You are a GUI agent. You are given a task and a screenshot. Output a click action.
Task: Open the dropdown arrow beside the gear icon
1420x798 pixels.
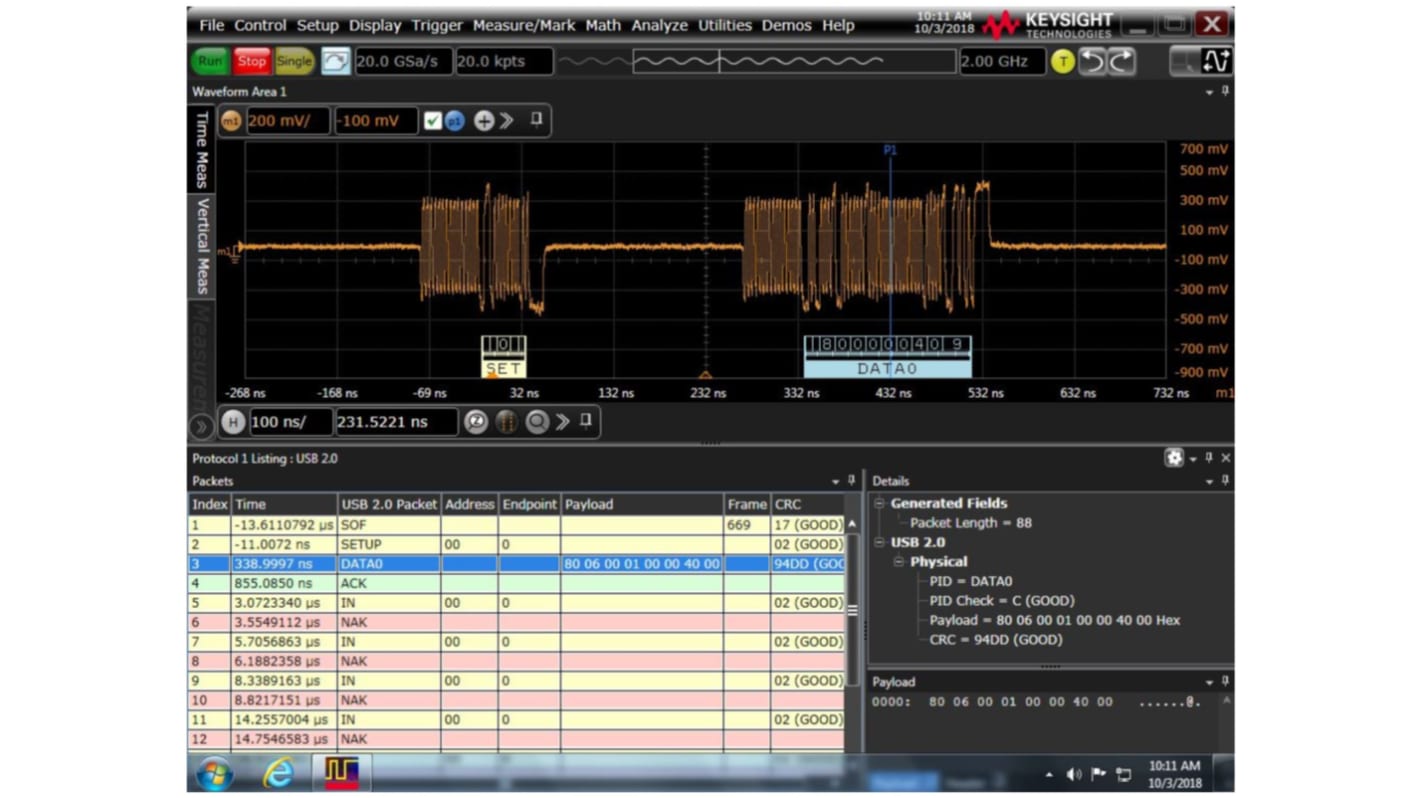click(1193, 460)
